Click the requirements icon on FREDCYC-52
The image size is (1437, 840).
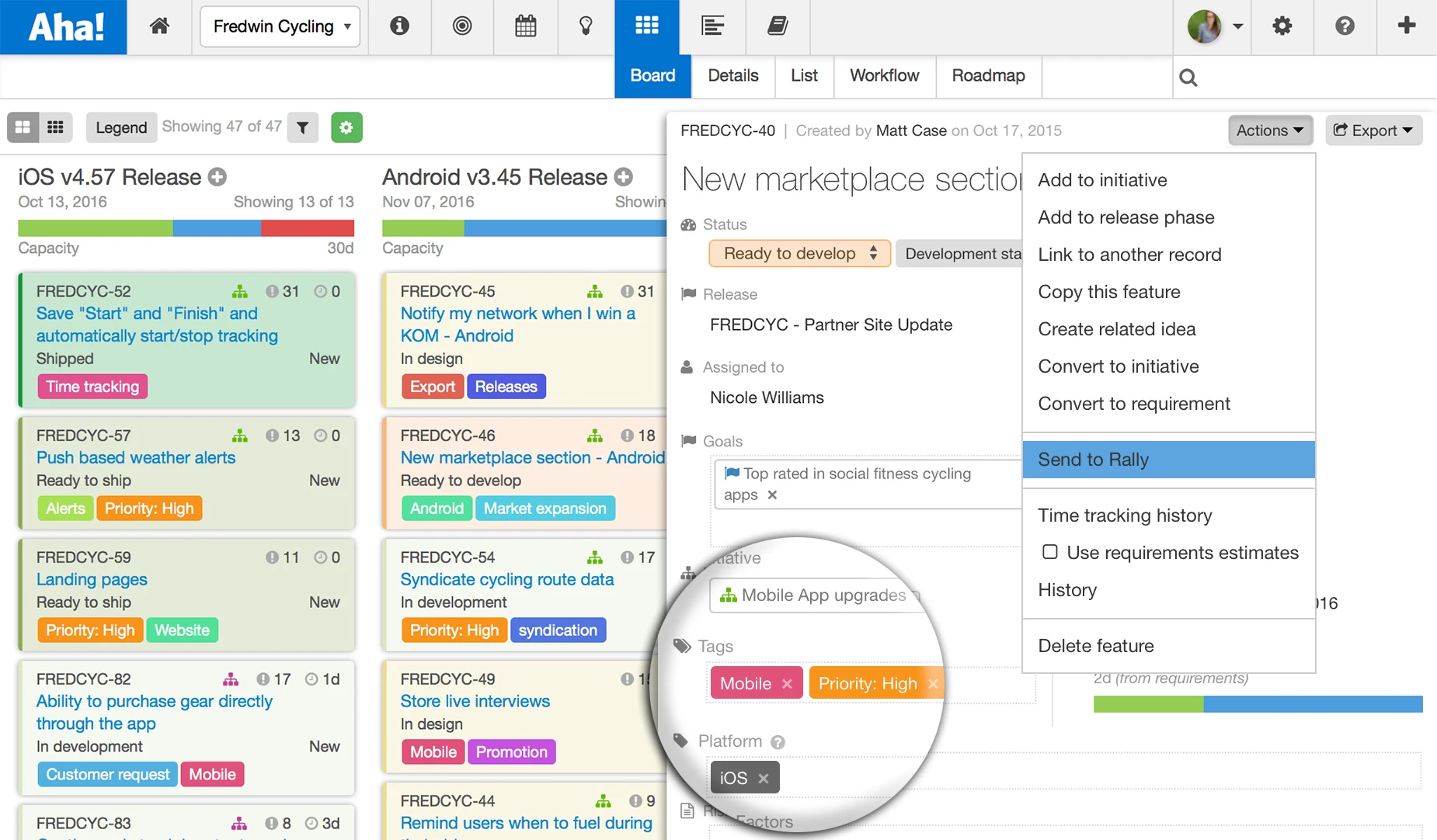240,292
